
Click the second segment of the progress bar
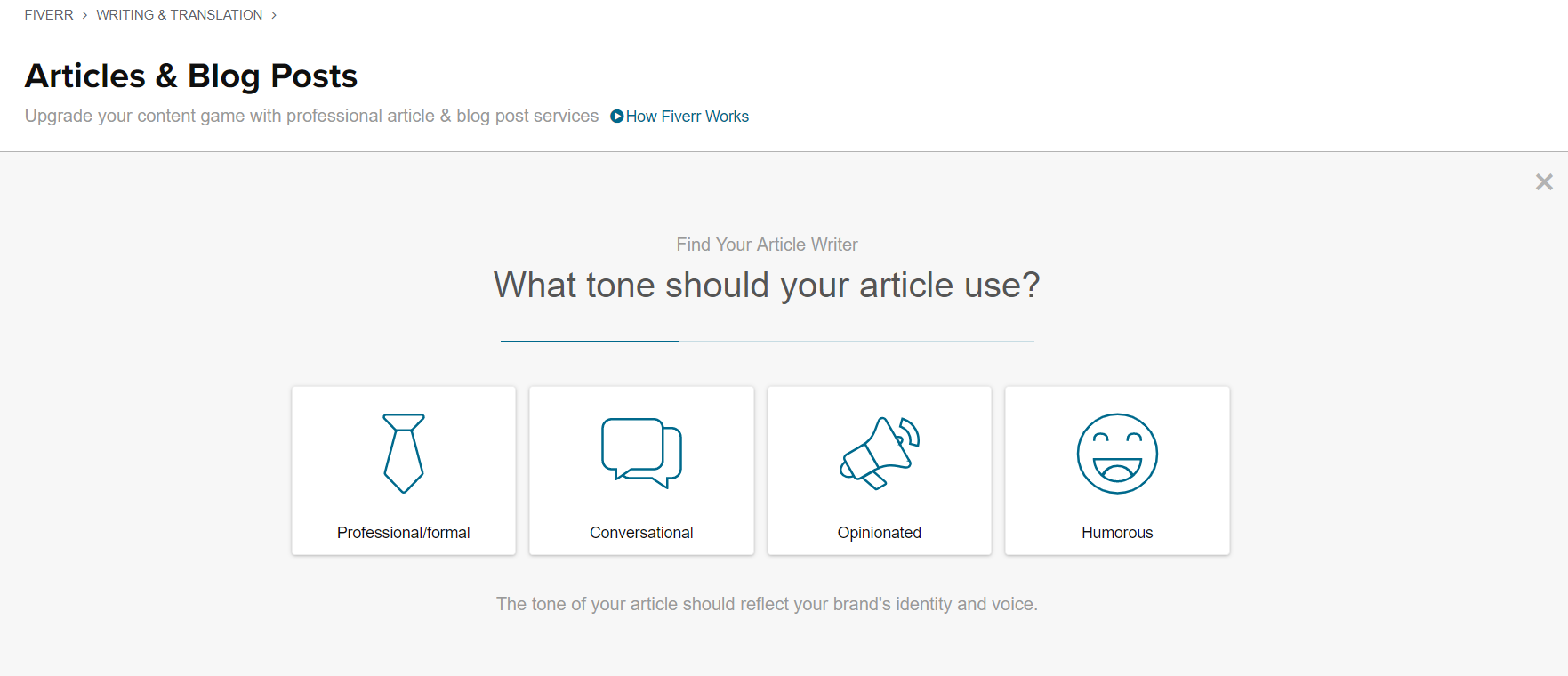(x=856, y=339)
